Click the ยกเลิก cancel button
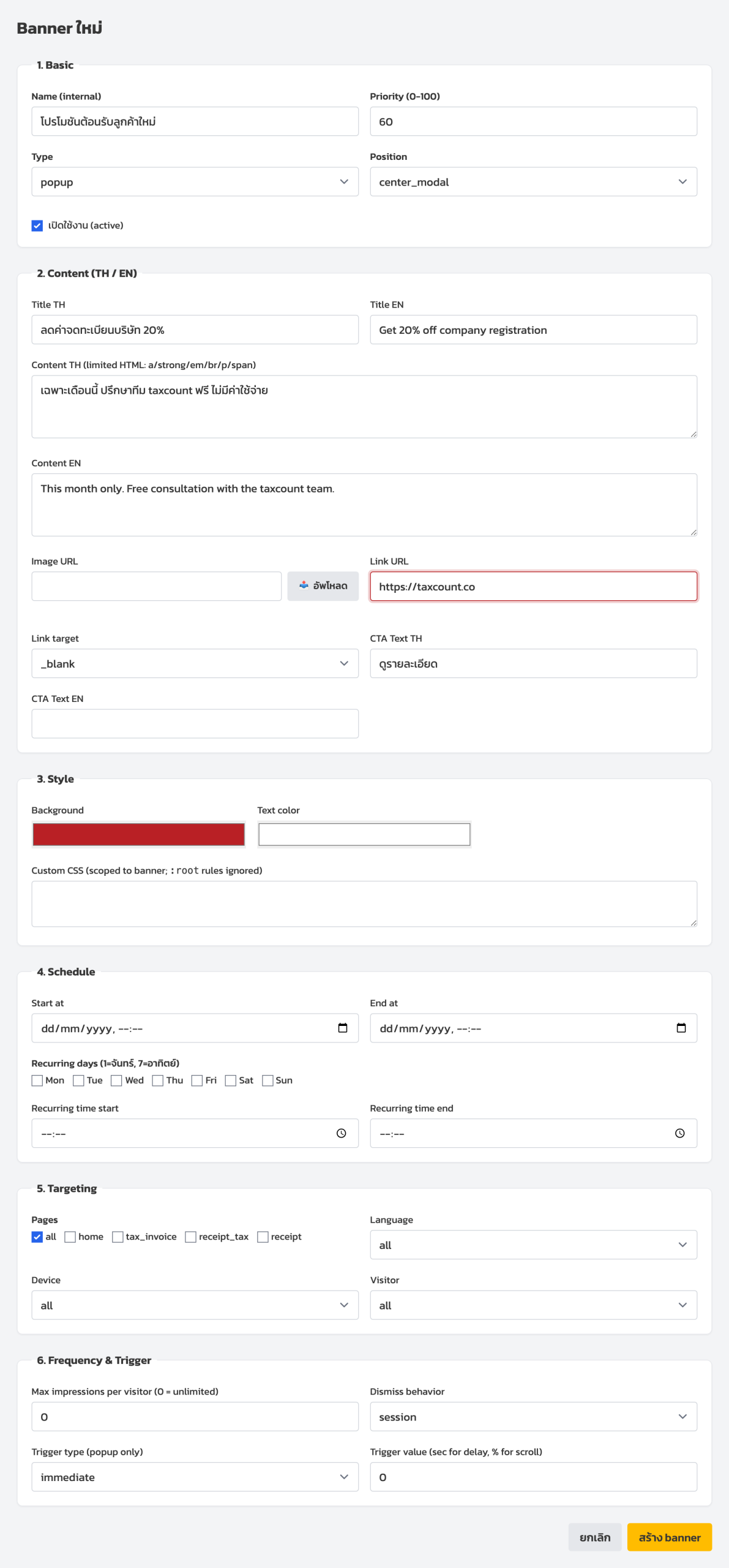This screenshot has height=1568, width=729. (595, 1537)
